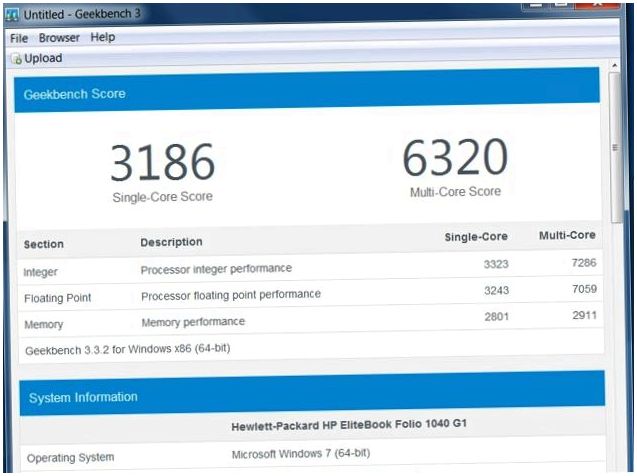Select Memory multi-core value 2911
Screen dimensions: 637x476
pyautogui.click(x=585, y=315)
